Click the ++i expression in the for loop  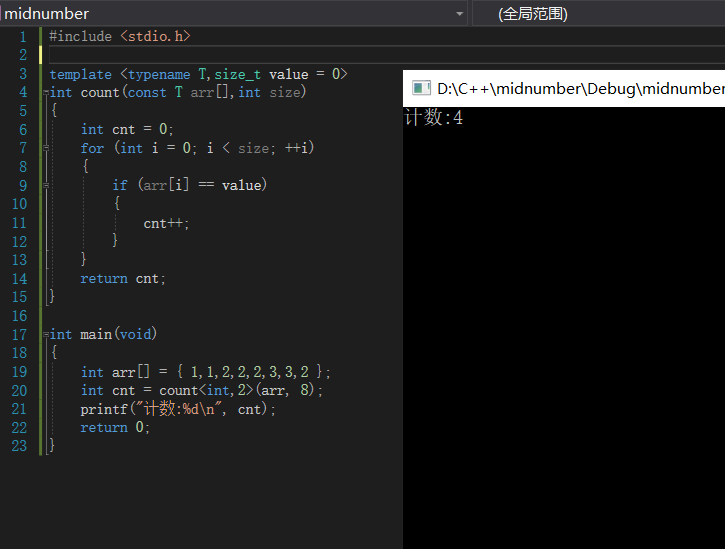[x=296, y=148]
